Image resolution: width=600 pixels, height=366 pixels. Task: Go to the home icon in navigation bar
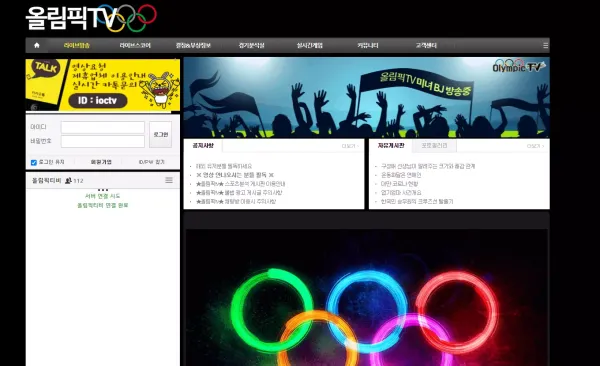(37, 45)
